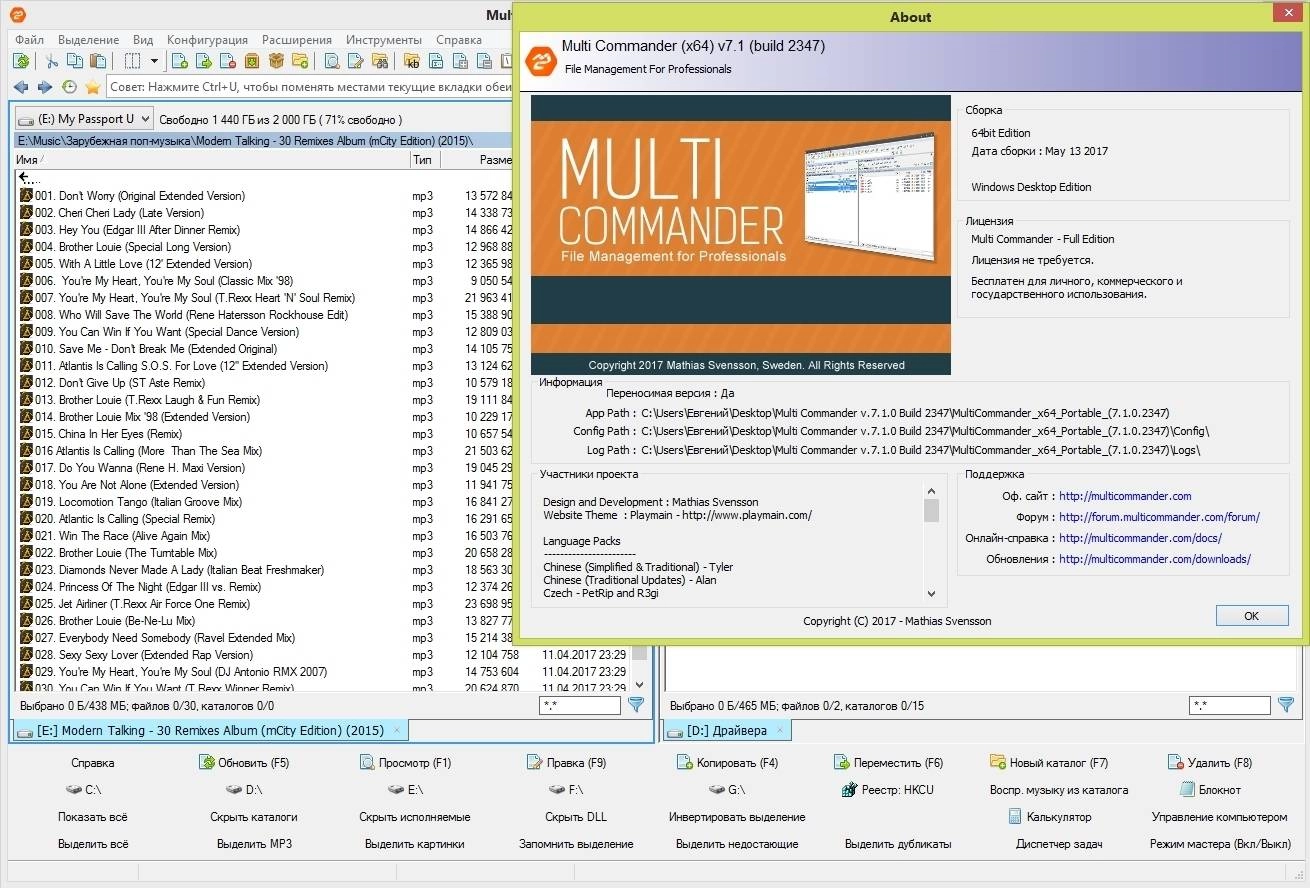Screen dimensions: 1310x888
Task: Click the contributors list scroll up arrow
Action: pyautogui.click(x=931, y=491)
